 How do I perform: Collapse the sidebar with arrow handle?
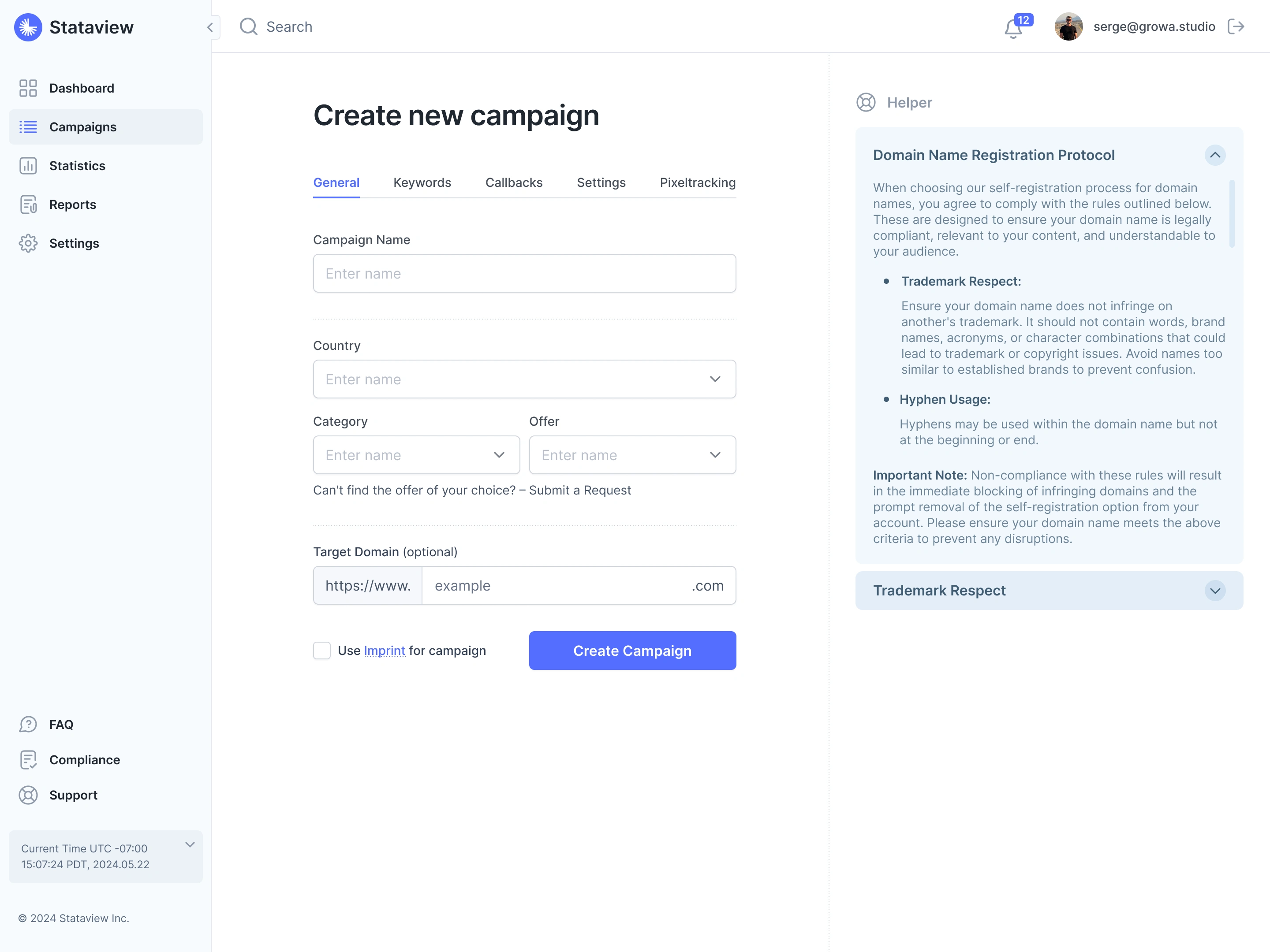211,27
